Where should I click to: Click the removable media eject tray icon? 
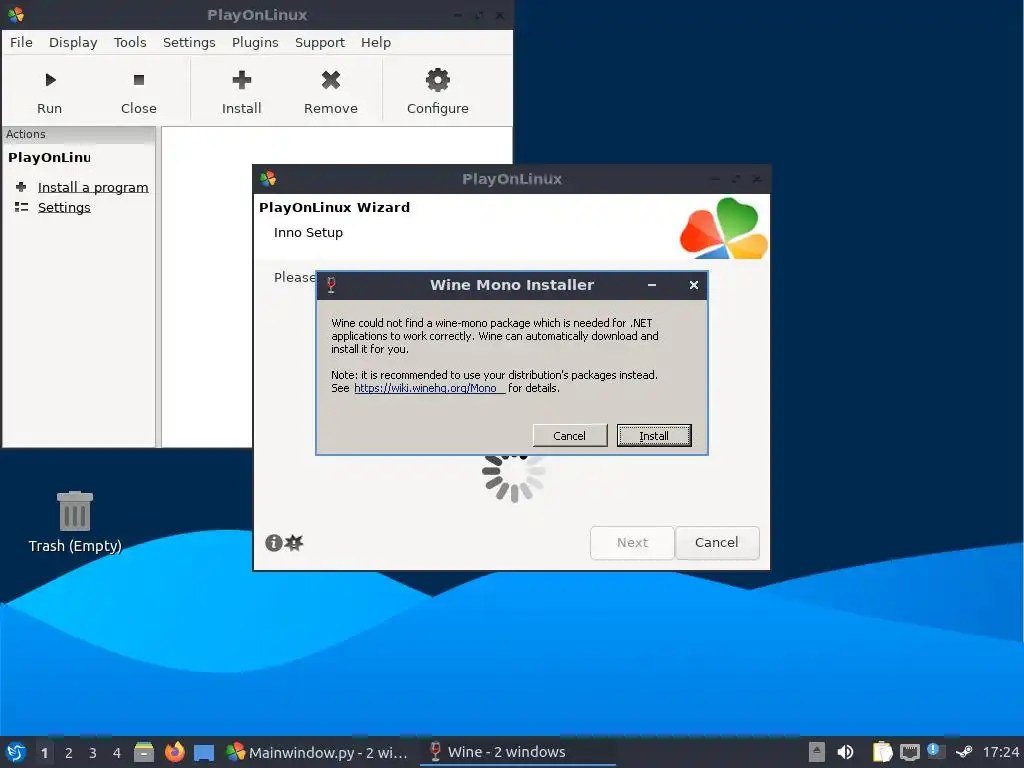click(816, 752)
